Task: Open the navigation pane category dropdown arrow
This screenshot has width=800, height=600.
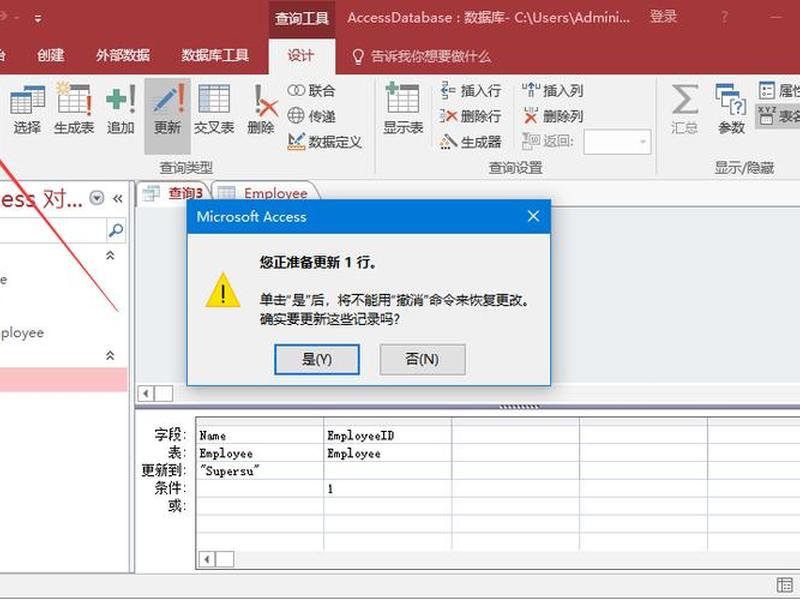Action: [96, 198]
